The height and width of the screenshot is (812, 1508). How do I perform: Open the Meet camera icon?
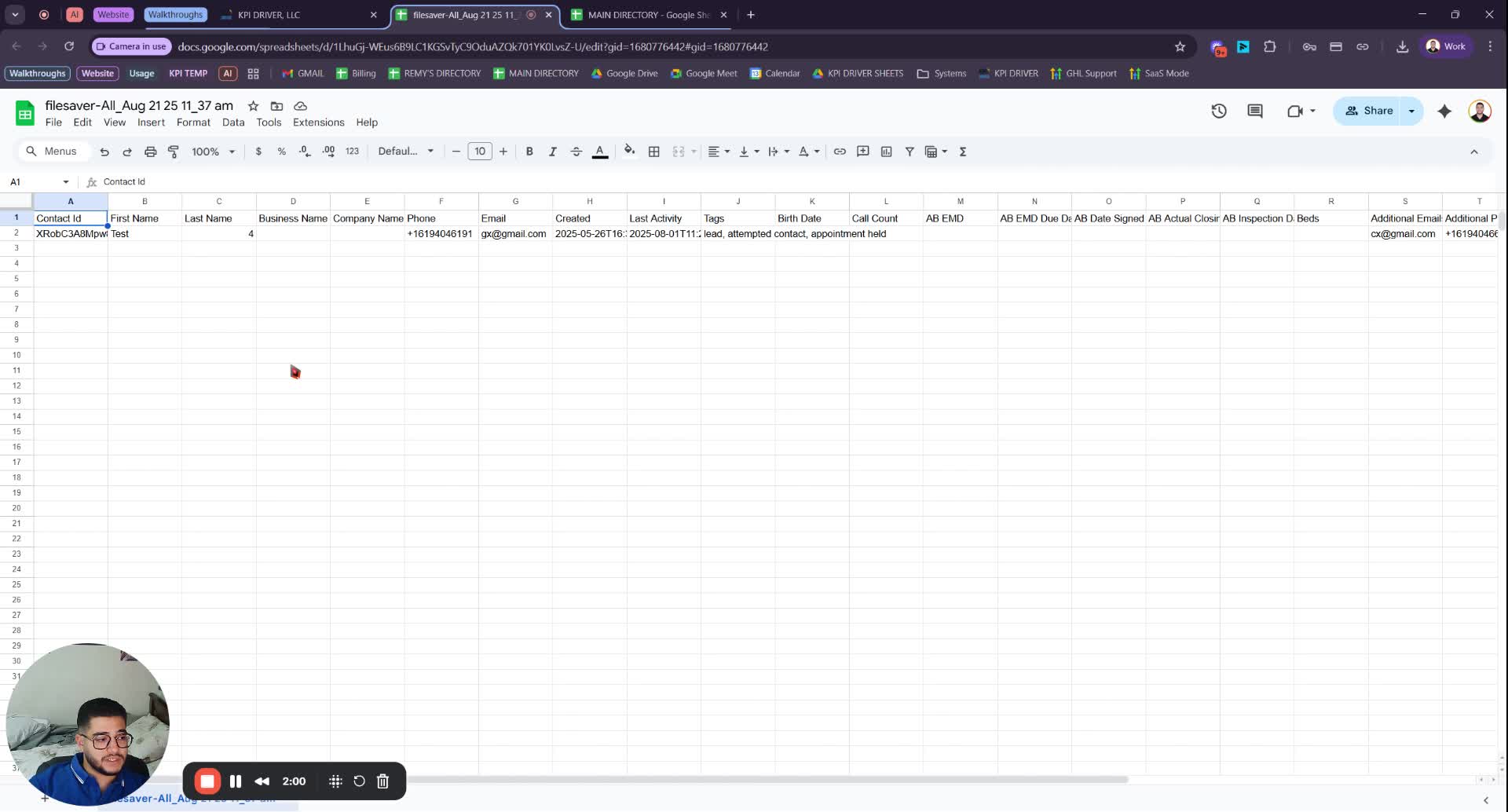tap(1295, 112)
